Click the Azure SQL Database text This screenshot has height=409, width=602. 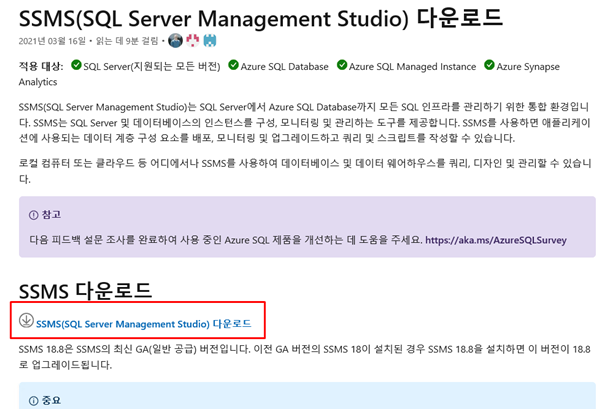tap(284, 66)
